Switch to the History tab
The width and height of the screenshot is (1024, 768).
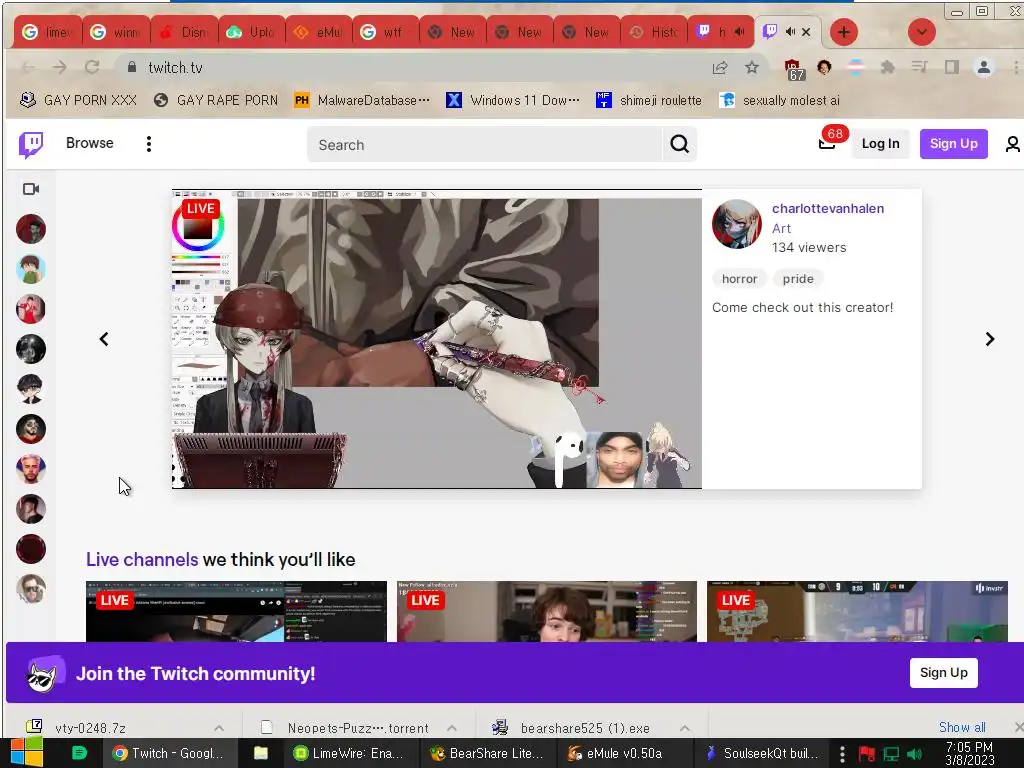pos(654,32)
